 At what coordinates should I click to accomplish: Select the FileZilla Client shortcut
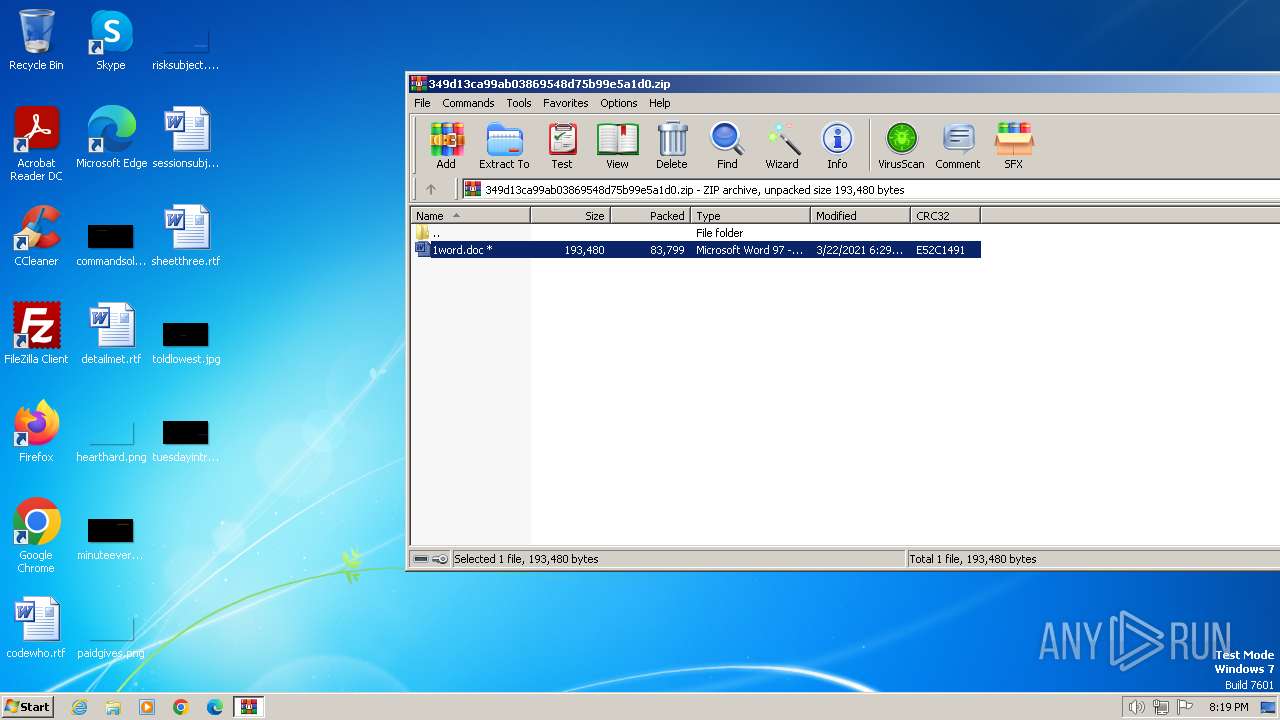(x=36, y=333)
